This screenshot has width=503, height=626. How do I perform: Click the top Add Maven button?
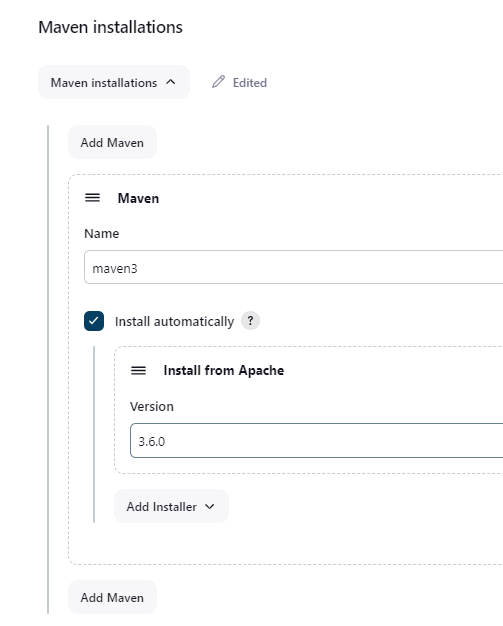click(112, 143)
